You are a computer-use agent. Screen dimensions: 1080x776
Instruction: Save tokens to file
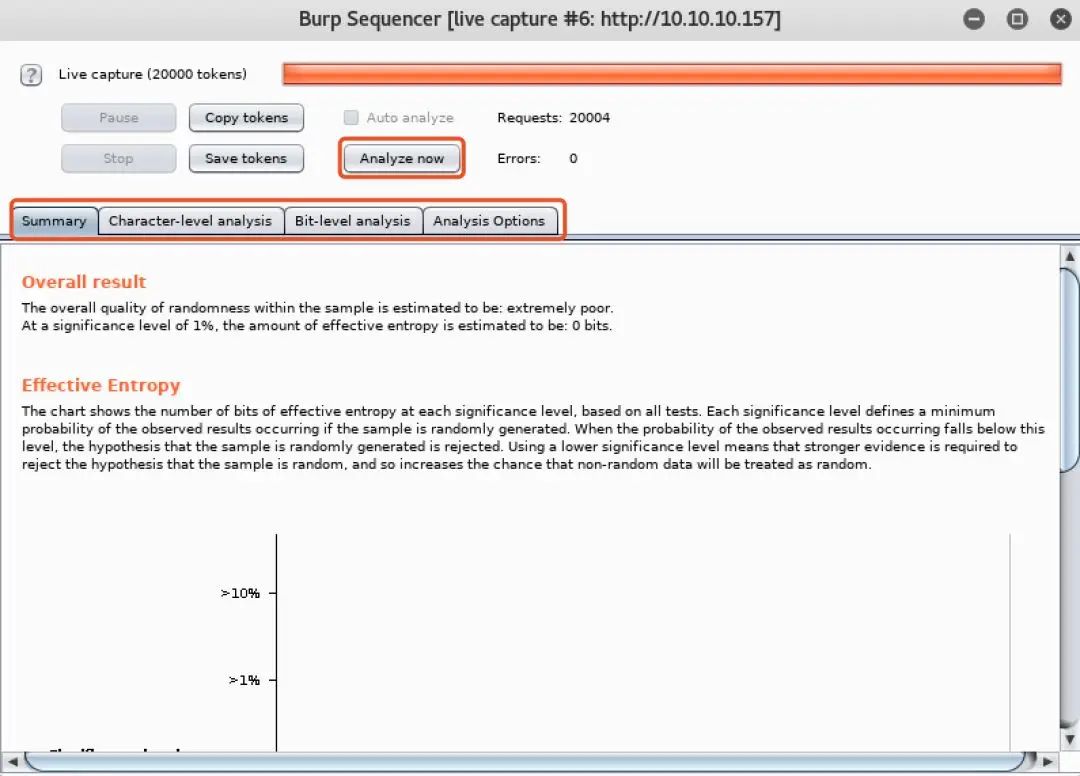click(246, 158)
